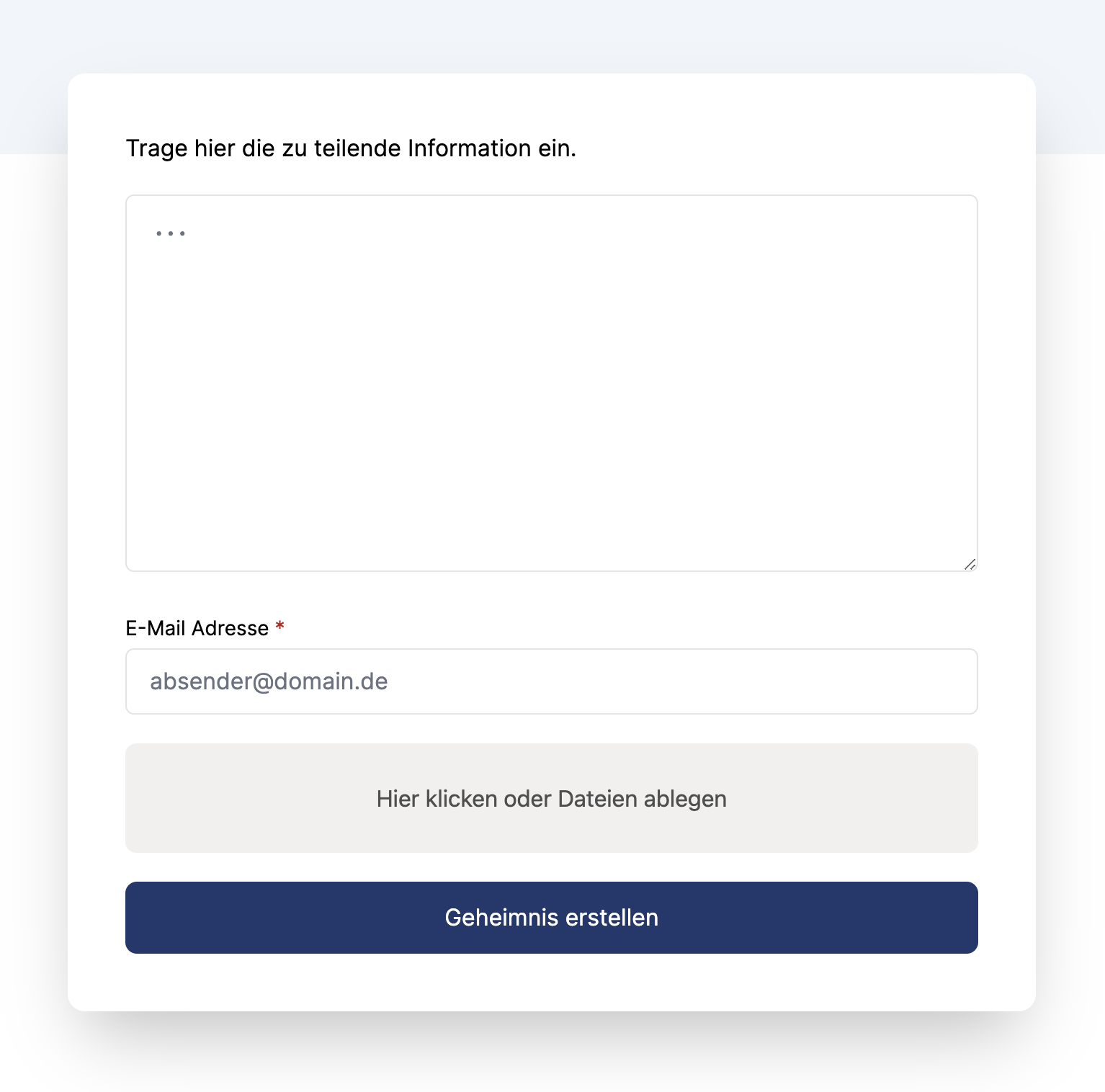Click the Geheimnis erstellen label text

pyautogui.click(x=551, y=917)
